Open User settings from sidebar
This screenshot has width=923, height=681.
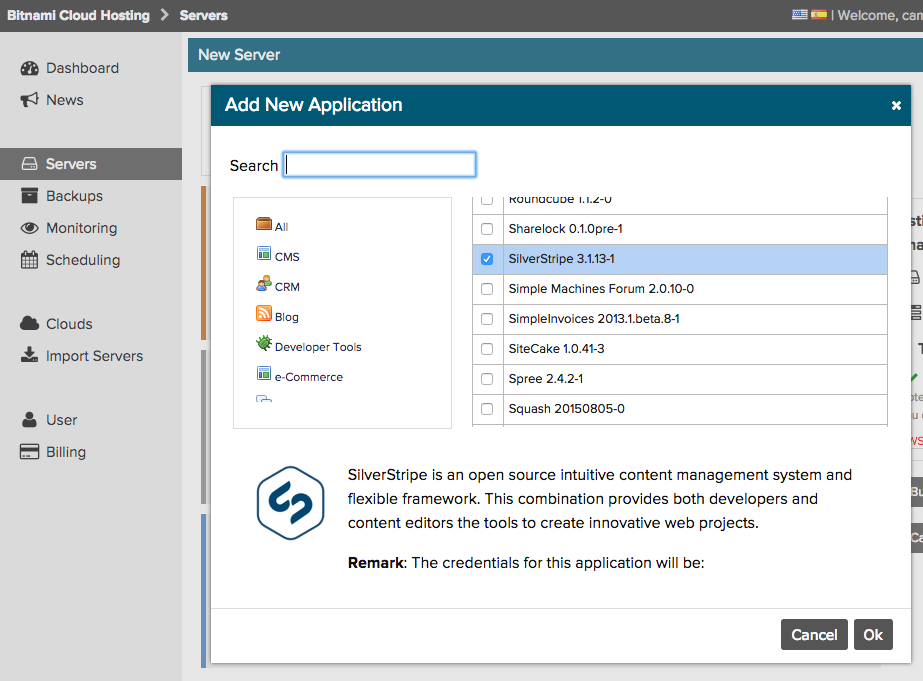click(x=62, y=420)
